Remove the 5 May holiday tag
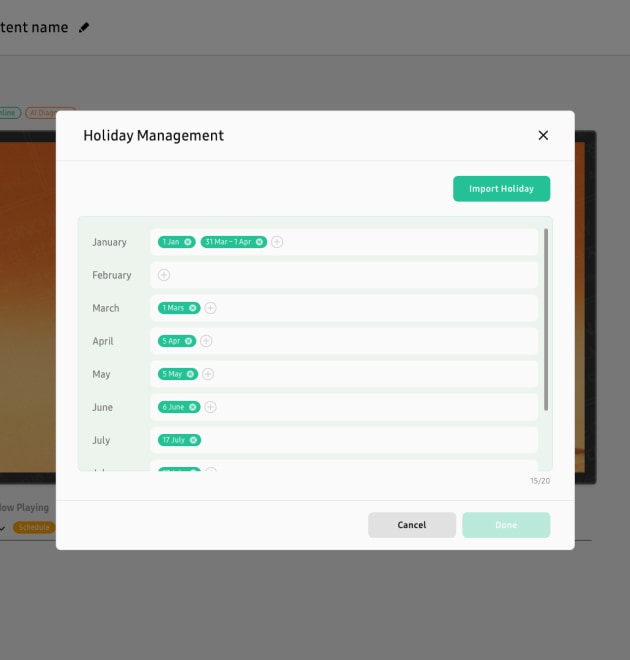630x660 pixels. click(x=191, y=374)
